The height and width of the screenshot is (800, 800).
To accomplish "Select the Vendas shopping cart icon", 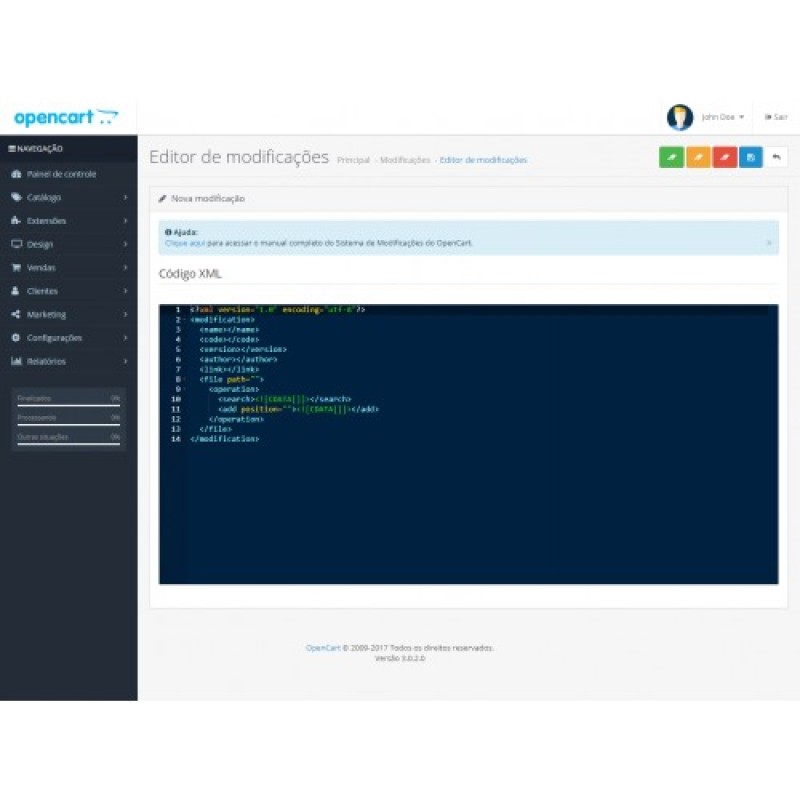I will pos(16,267).
